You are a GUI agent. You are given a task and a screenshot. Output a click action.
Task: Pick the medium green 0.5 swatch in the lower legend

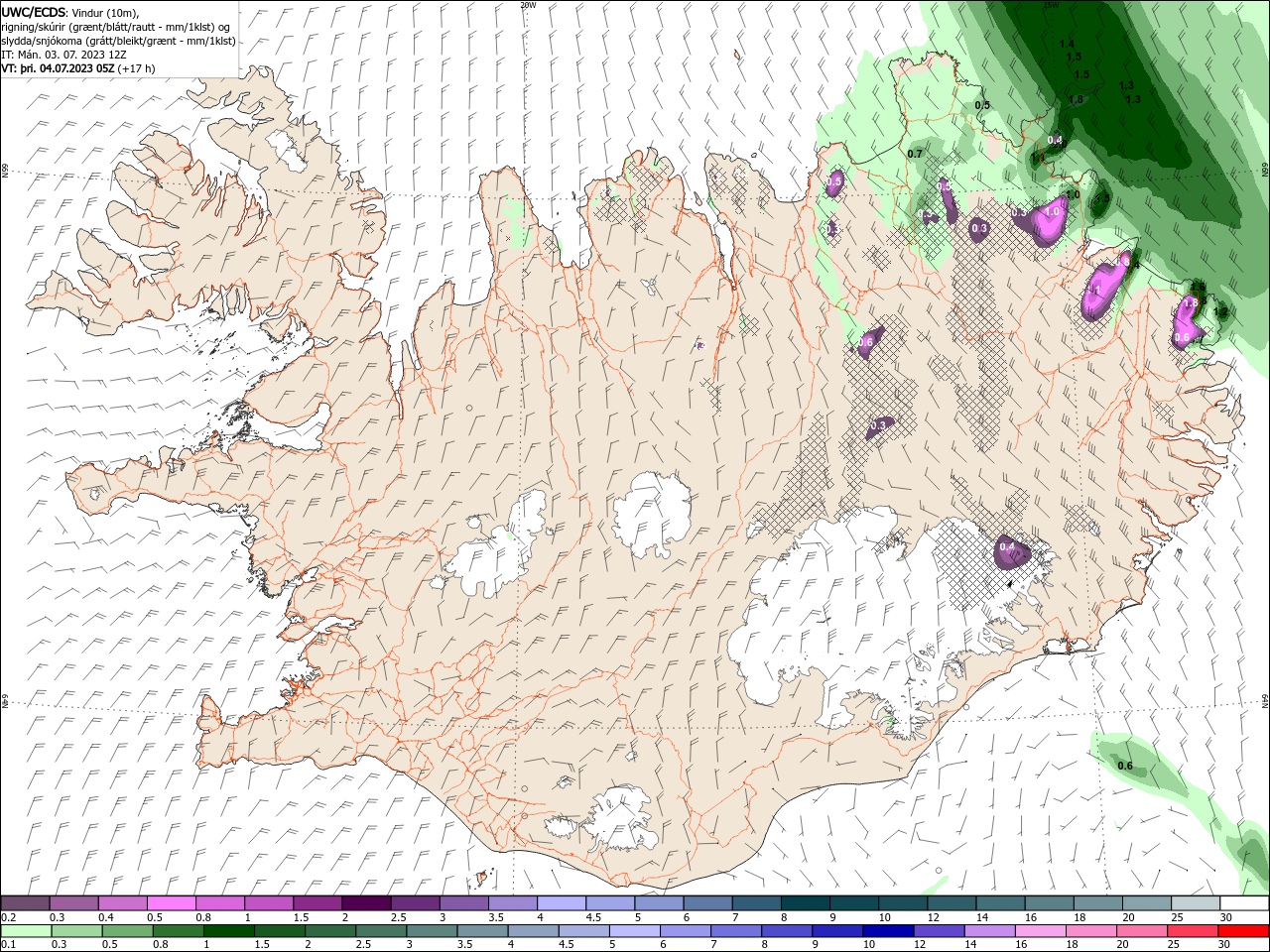coord(128,931)
